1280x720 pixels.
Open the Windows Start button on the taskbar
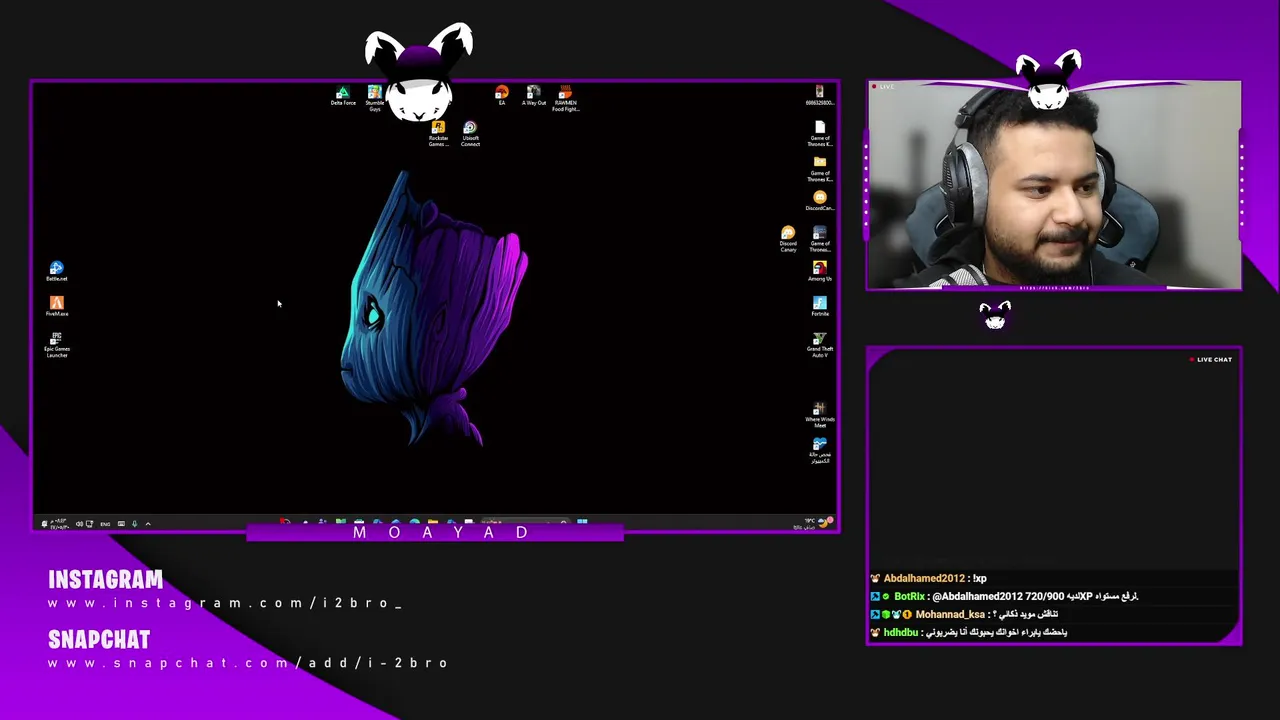pyautogui.click(x=582, y=522)
